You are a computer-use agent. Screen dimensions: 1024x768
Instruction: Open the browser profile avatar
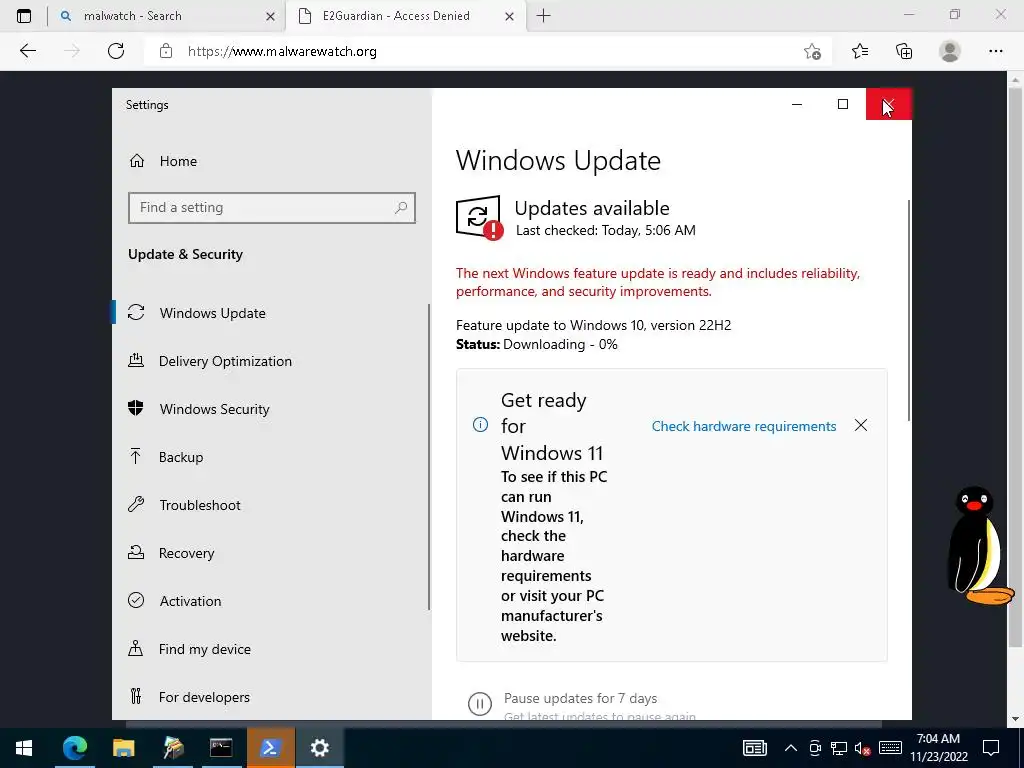(x=950, y=51)
